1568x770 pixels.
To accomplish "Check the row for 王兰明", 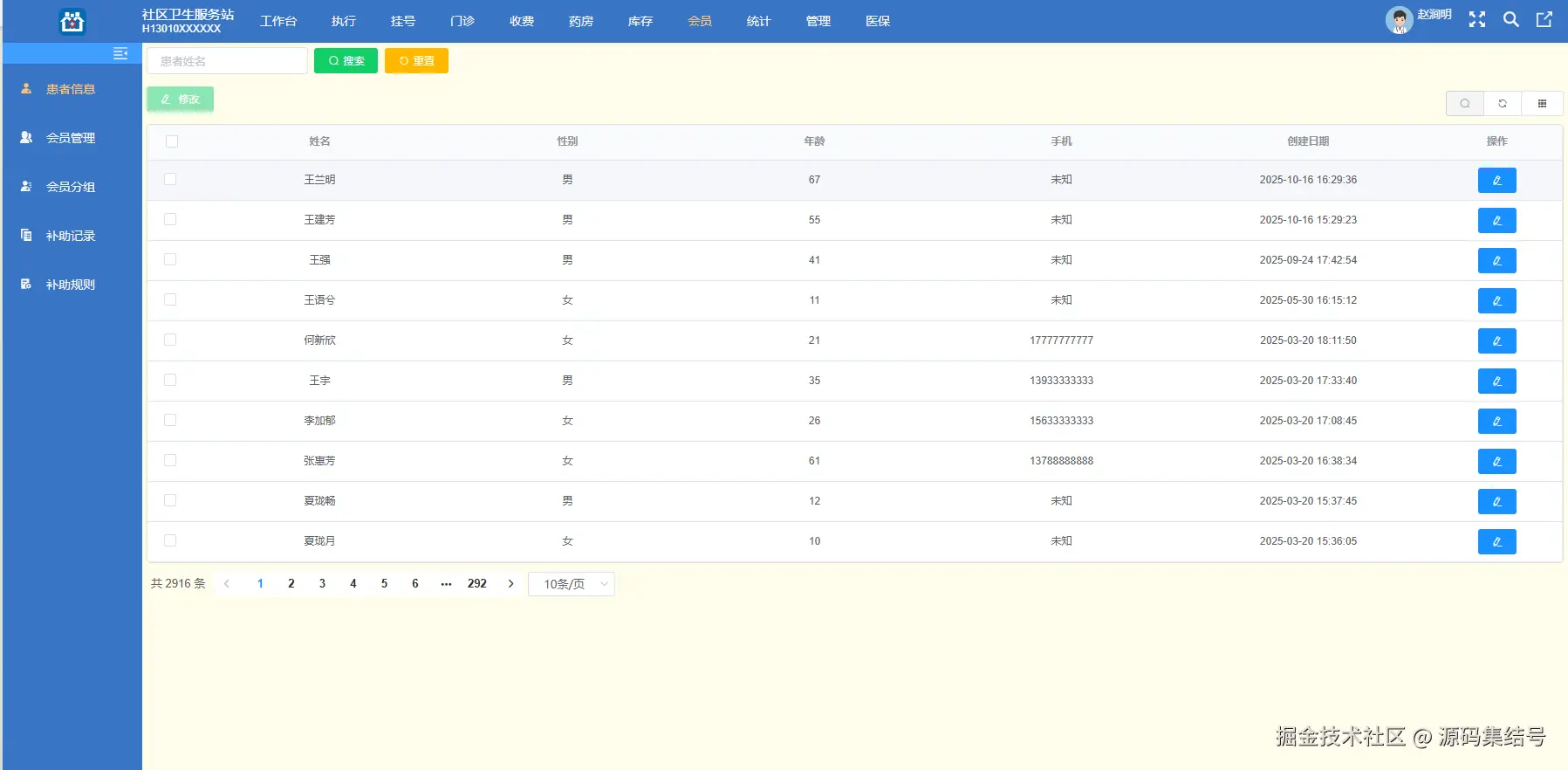I will click(x=170, y=179).
